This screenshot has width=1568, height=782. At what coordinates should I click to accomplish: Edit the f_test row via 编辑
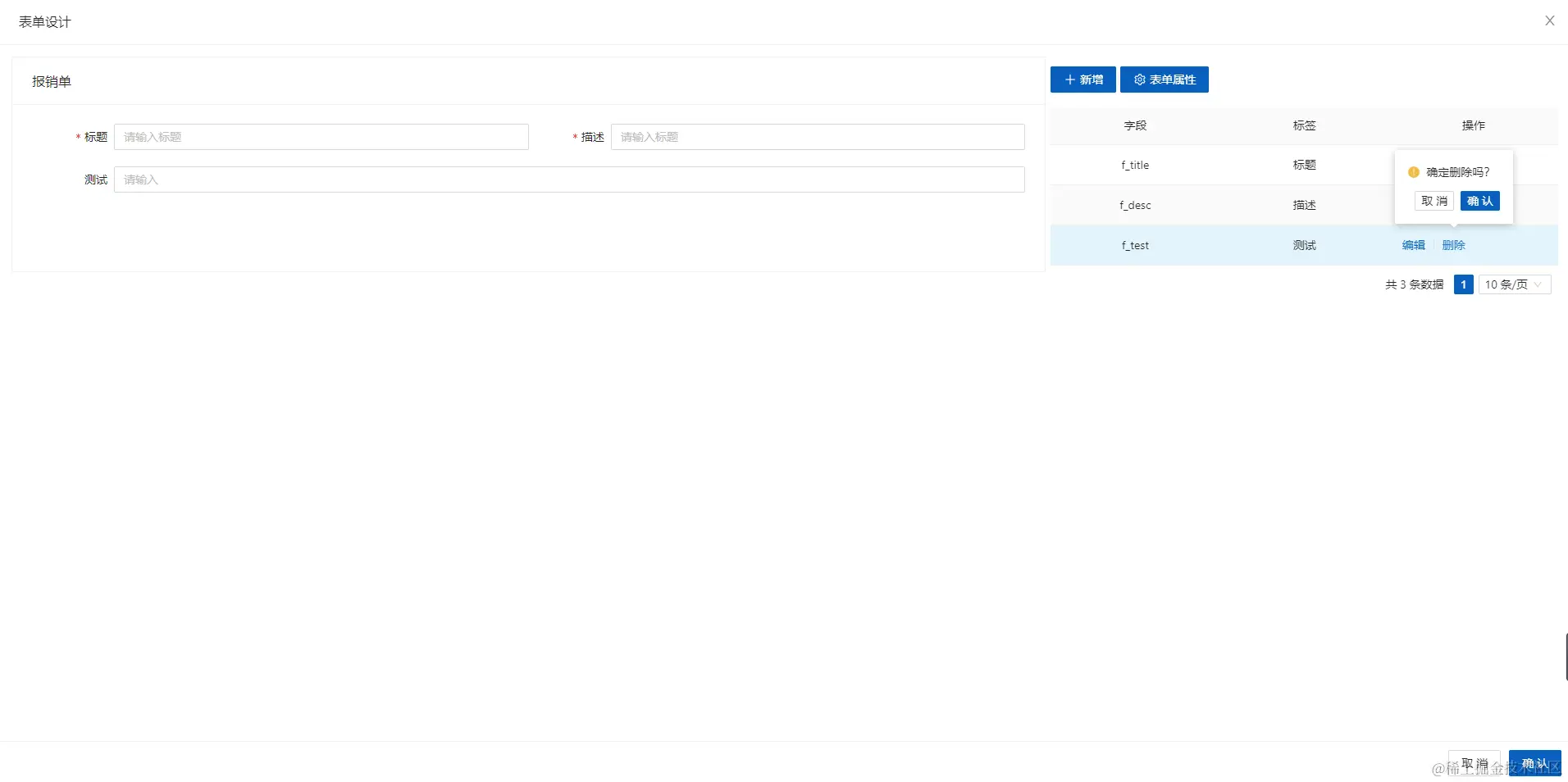1413,245
